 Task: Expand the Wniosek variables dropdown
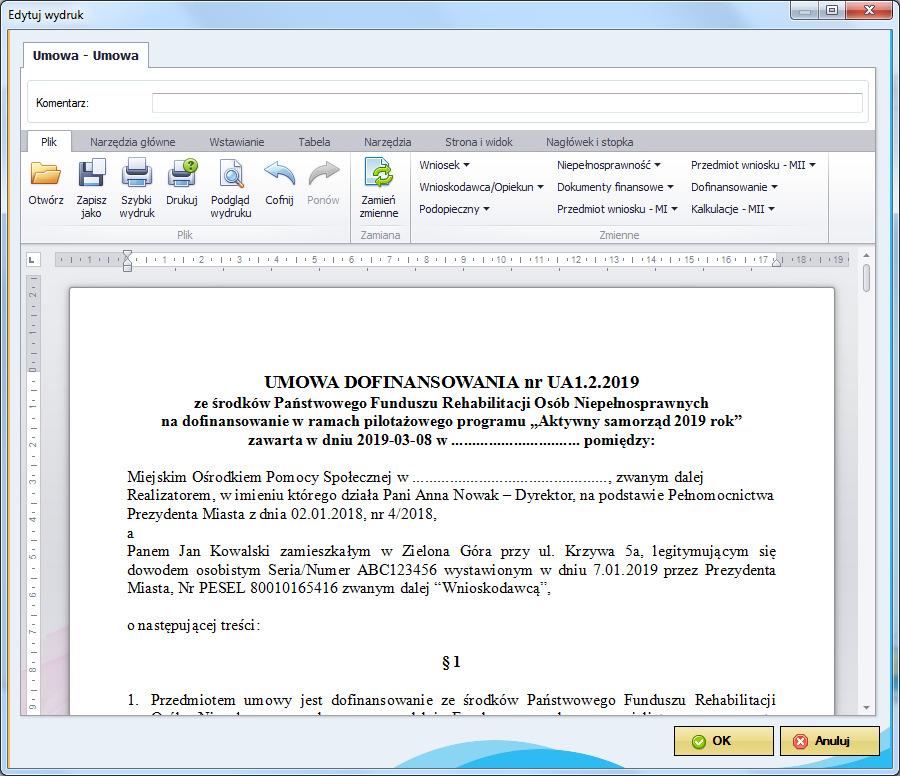pyautogui.click(x=444, y=165)
